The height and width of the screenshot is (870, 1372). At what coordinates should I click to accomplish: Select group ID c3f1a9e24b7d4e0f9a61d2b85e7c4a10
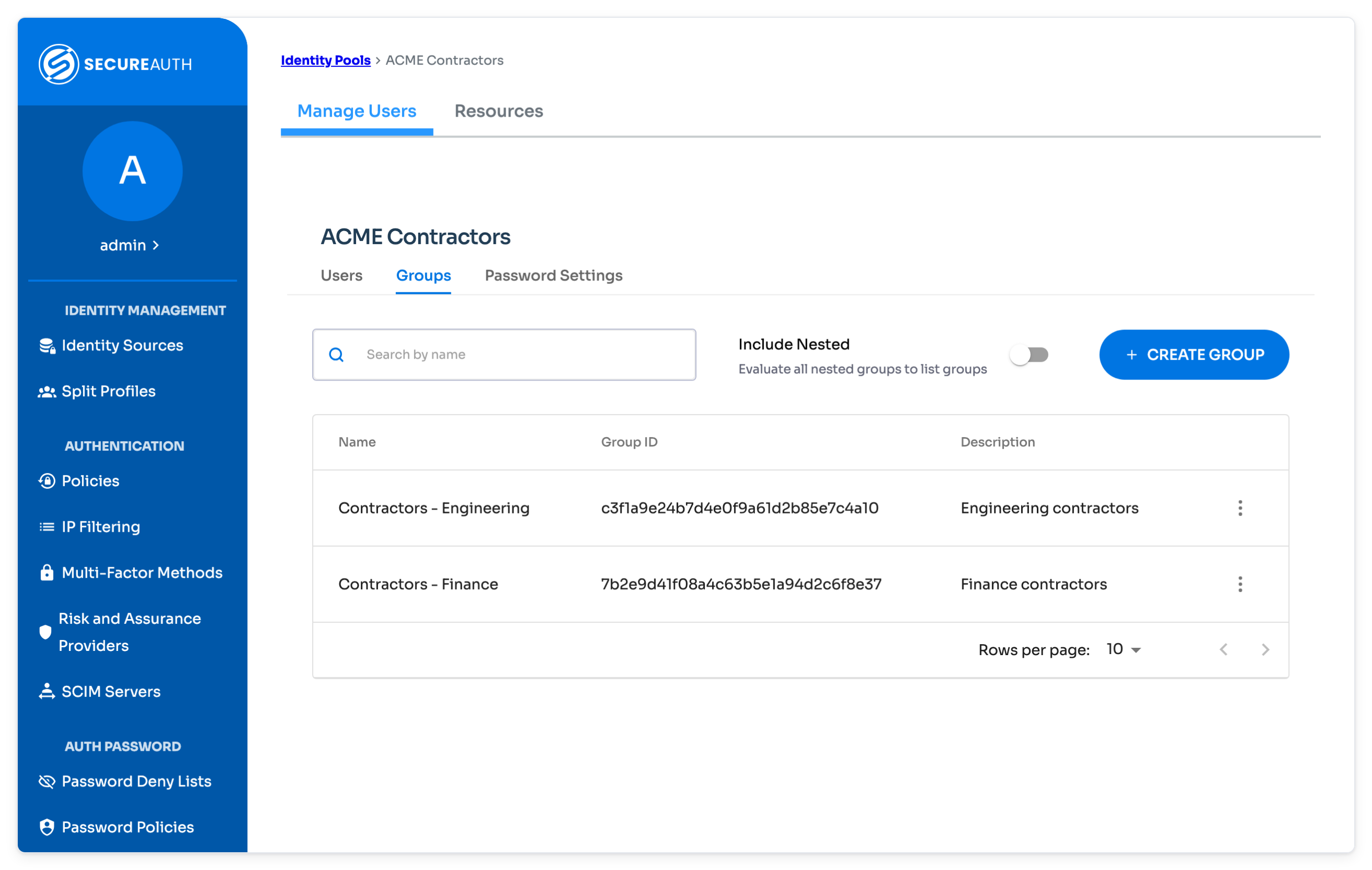pyautogui.click(x=739, y=508)
